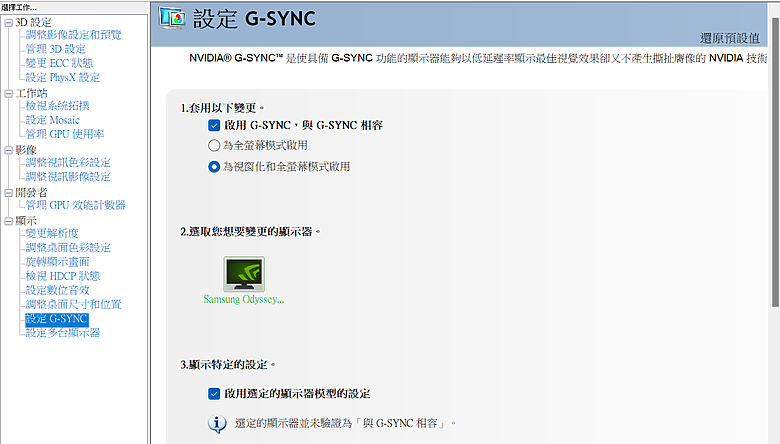The image size is (780, 444).
Task: Open 檢視 HDCP 狀態 page
Action: [63, 275]
